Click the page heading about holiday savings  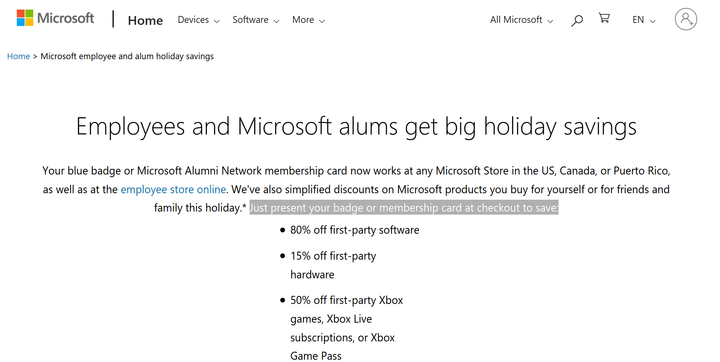pos(356,126)
